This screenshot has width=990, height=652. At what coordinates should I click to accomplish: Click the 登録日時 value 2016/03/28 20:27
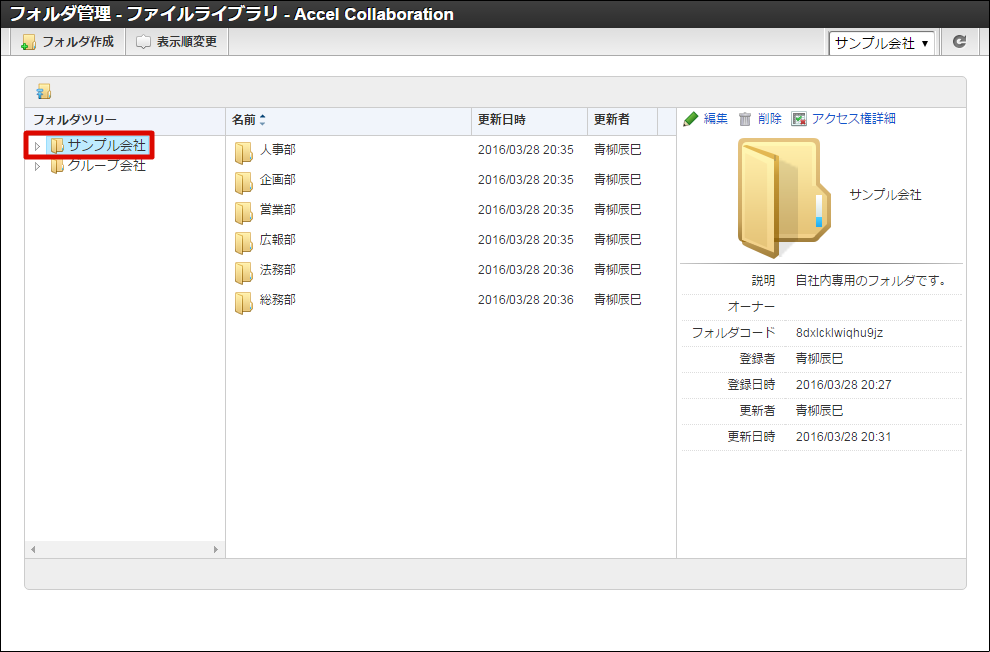[844, 384]
